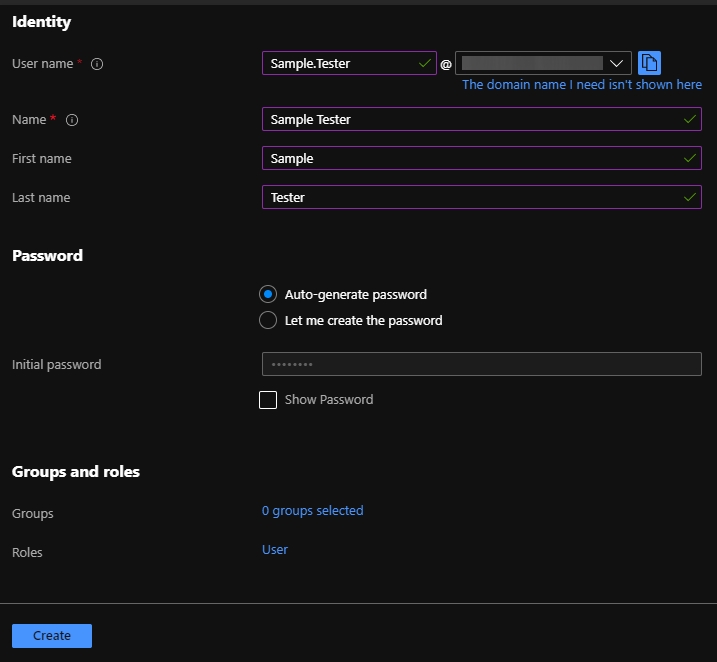Choose Let me create the password
This screenshot has width=717, height=662.
pyautogui.click(x=268, y=321)
